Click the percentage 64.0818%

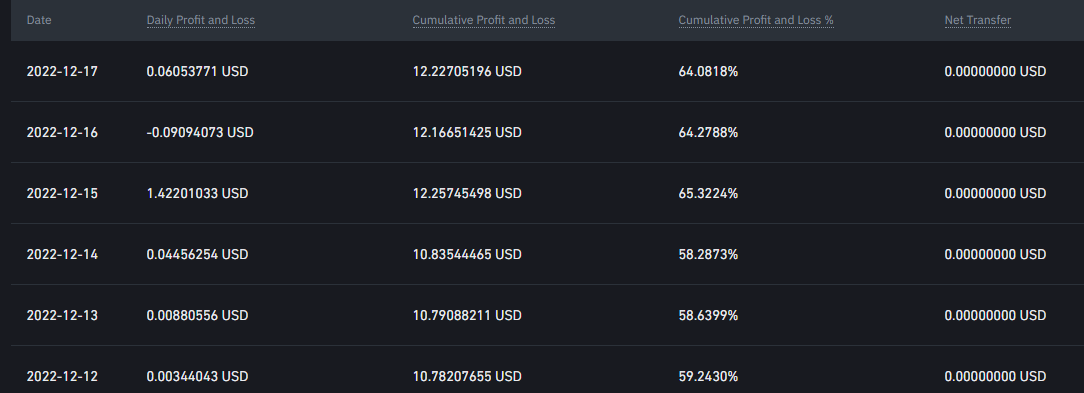tap(708, 71)
